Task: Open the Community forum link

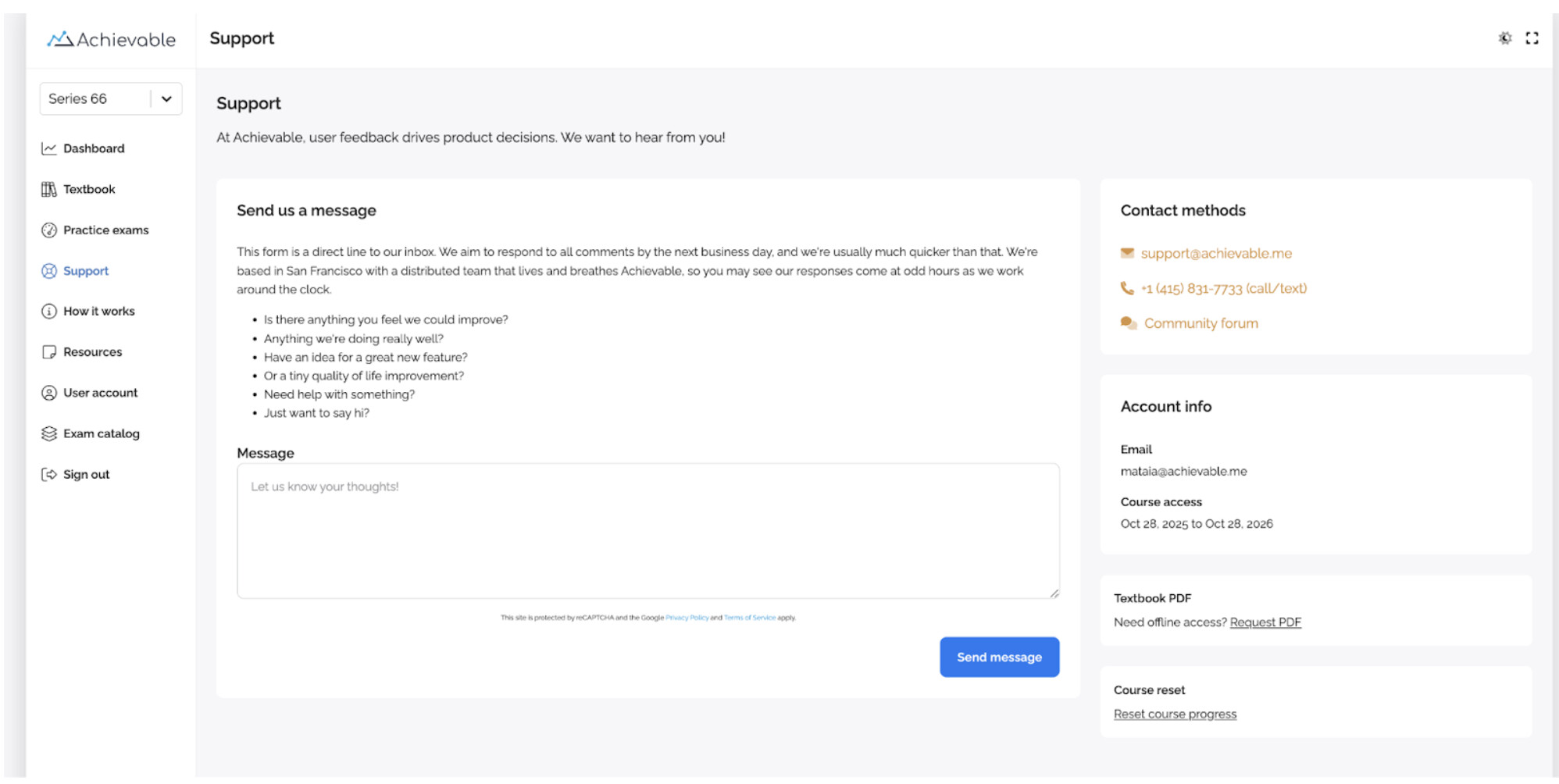Action: pos(1200,323)
